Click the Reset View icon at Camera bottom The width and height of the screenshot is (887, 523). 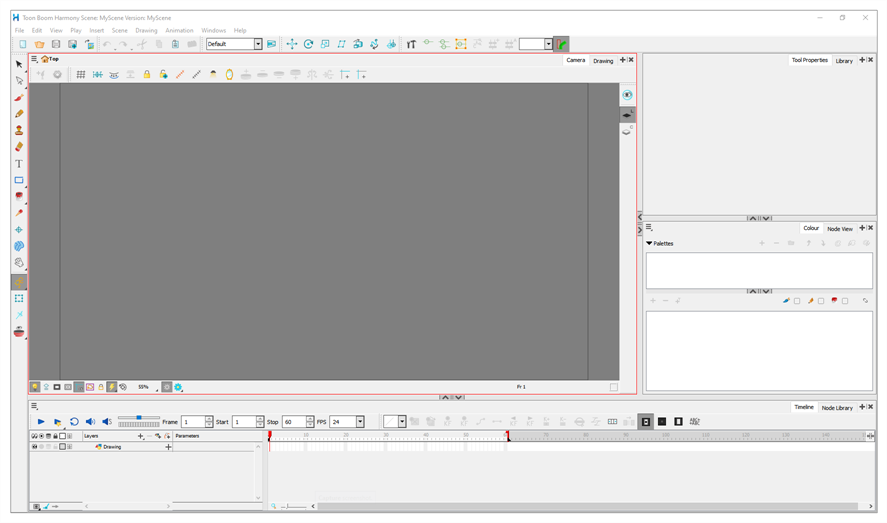tap(123, 387)
